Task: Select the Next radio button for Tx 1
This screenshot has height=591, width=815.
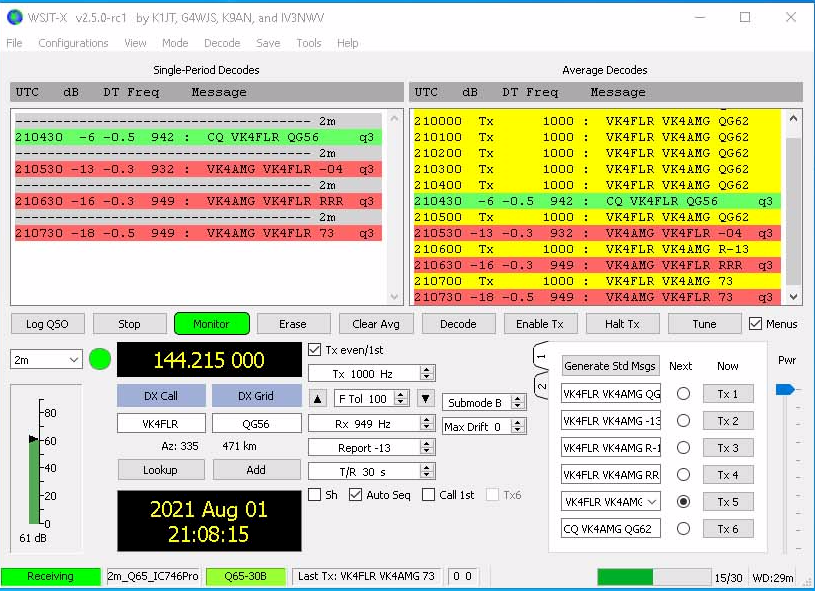Action: click(x=683, y=393)
